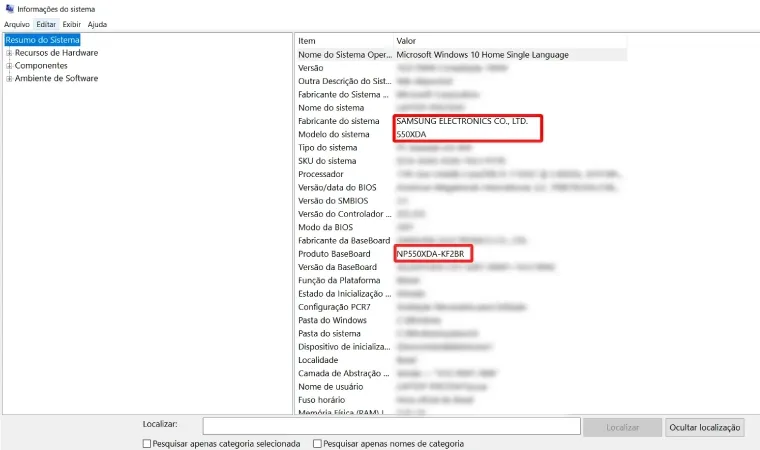Select Resumo do Sistema tree node
The width and height of the screenshot is (760, 450).
coord(42,40)
